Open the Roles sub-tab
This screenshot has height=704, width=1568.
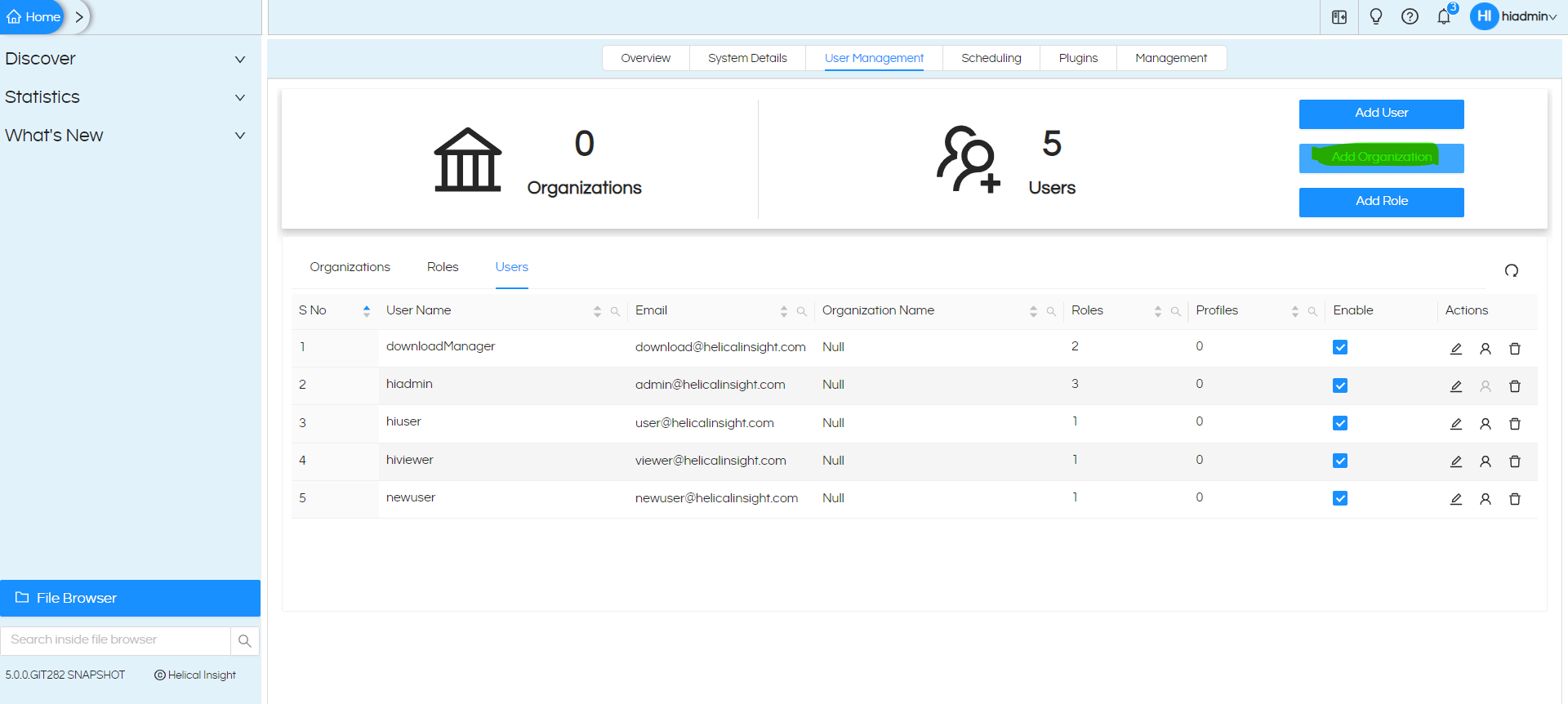443,267
